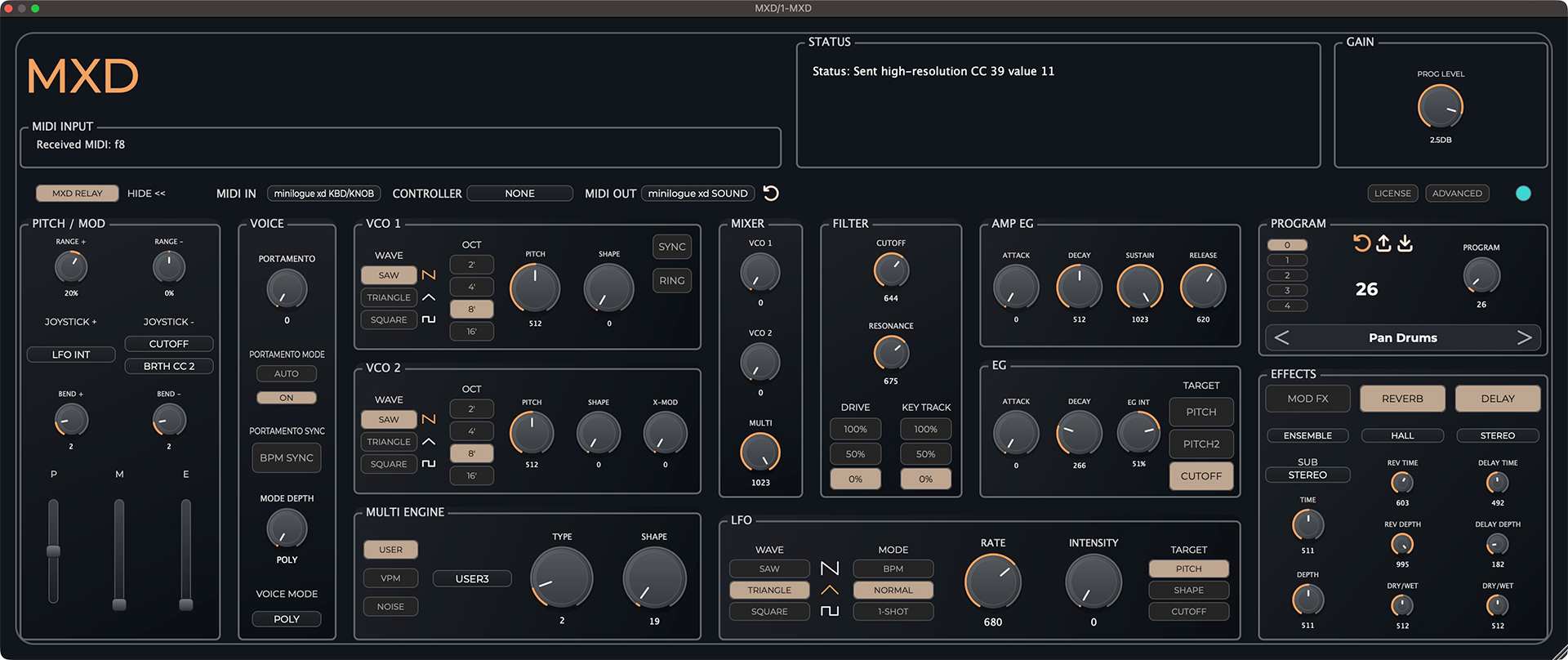Select program bank 3

point(1287,291)
